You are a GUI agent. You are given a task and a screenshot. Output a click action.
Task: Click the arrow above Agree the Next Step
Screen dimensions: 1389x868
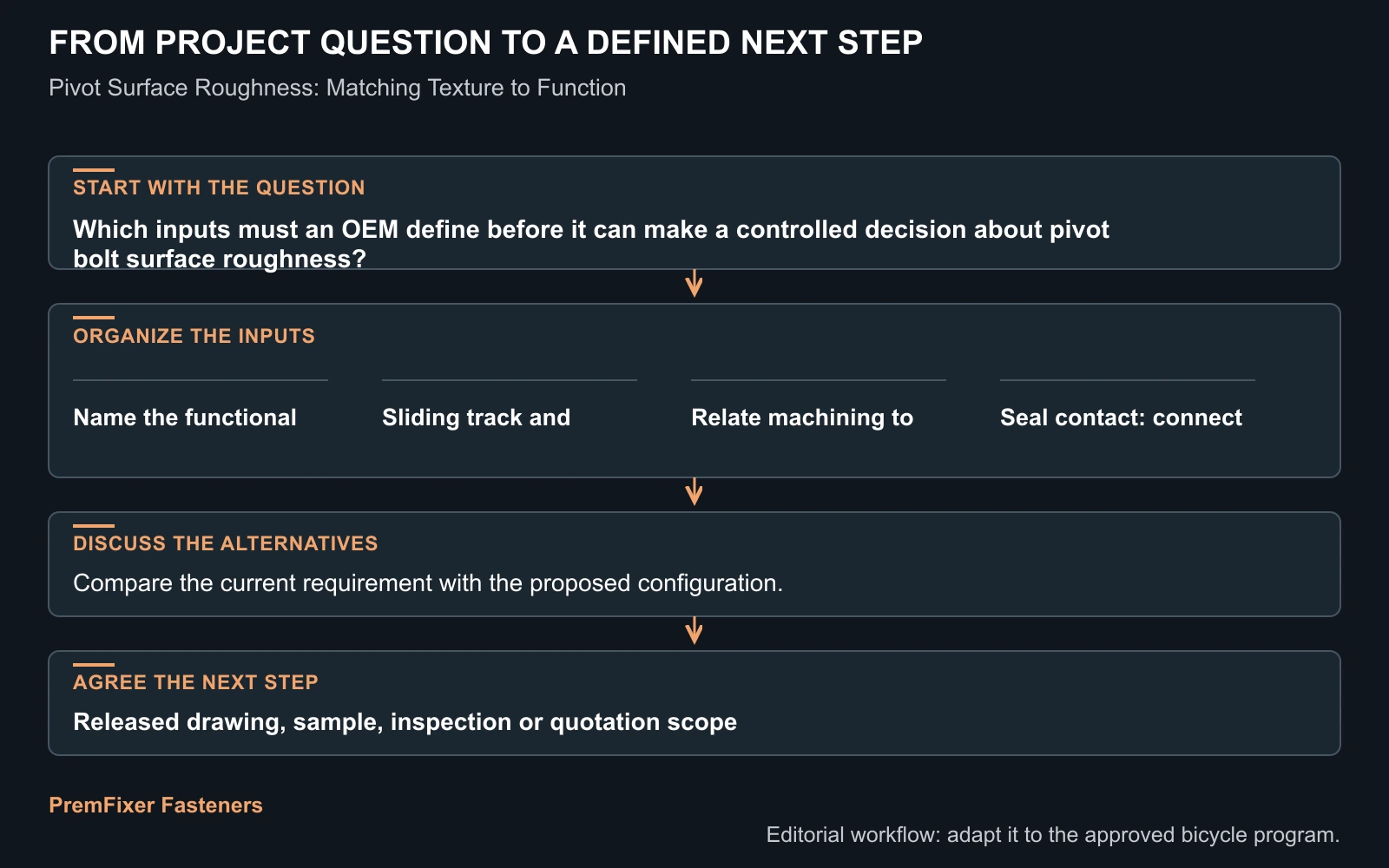694,631
